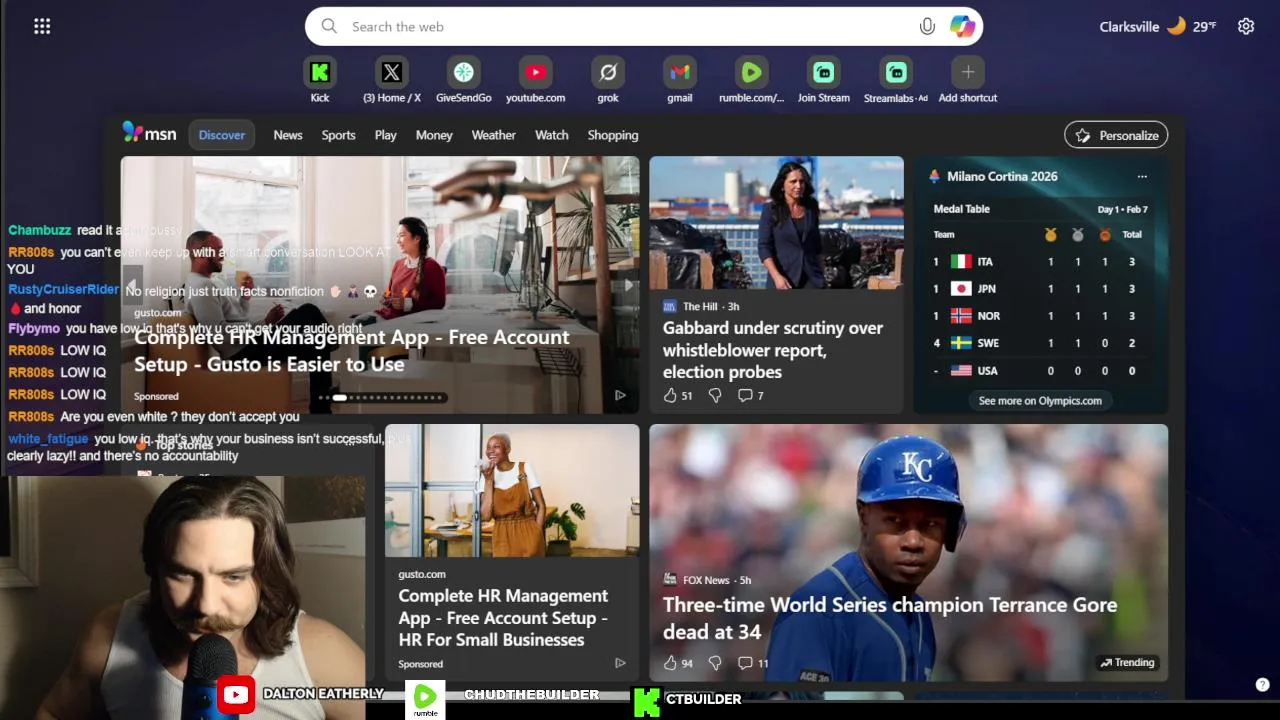Dislike the Terrance Gore article
1280x720 pixels.
click(x=715, y=663)
